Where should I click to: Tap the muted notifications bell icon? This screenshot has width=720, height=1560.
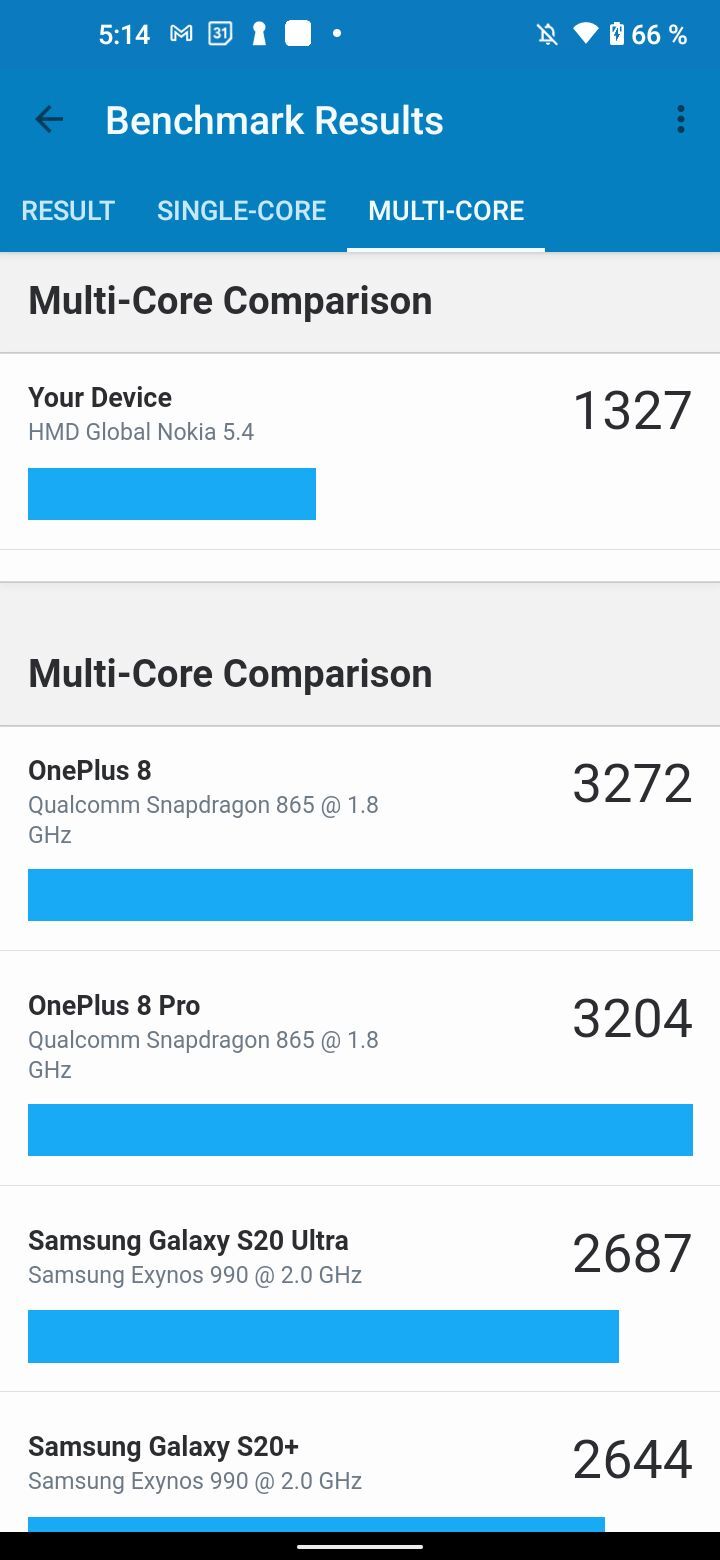tap(547, 35)
